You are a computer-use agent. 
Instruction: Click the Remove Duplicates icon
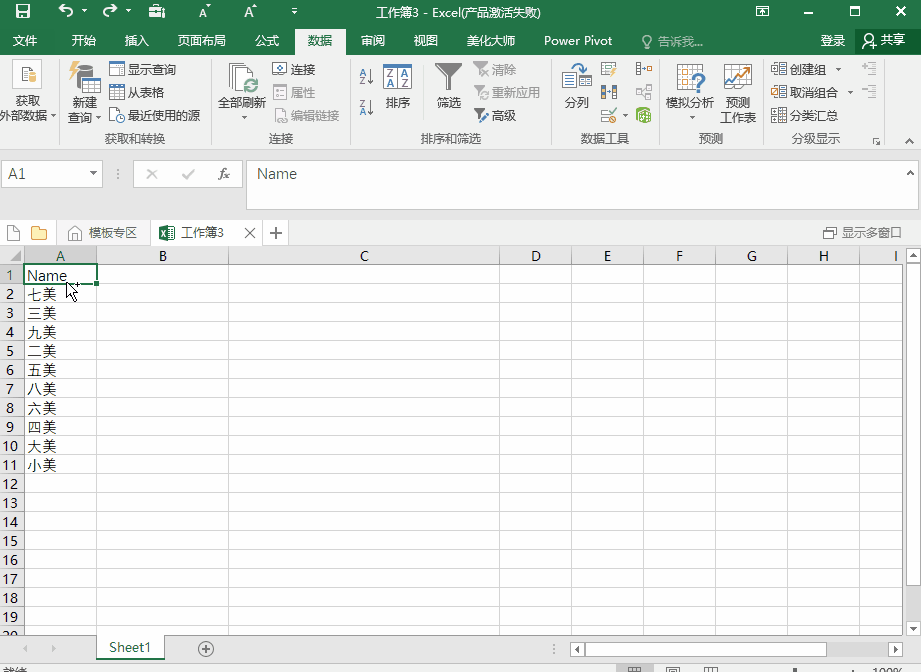coord(609,92)
